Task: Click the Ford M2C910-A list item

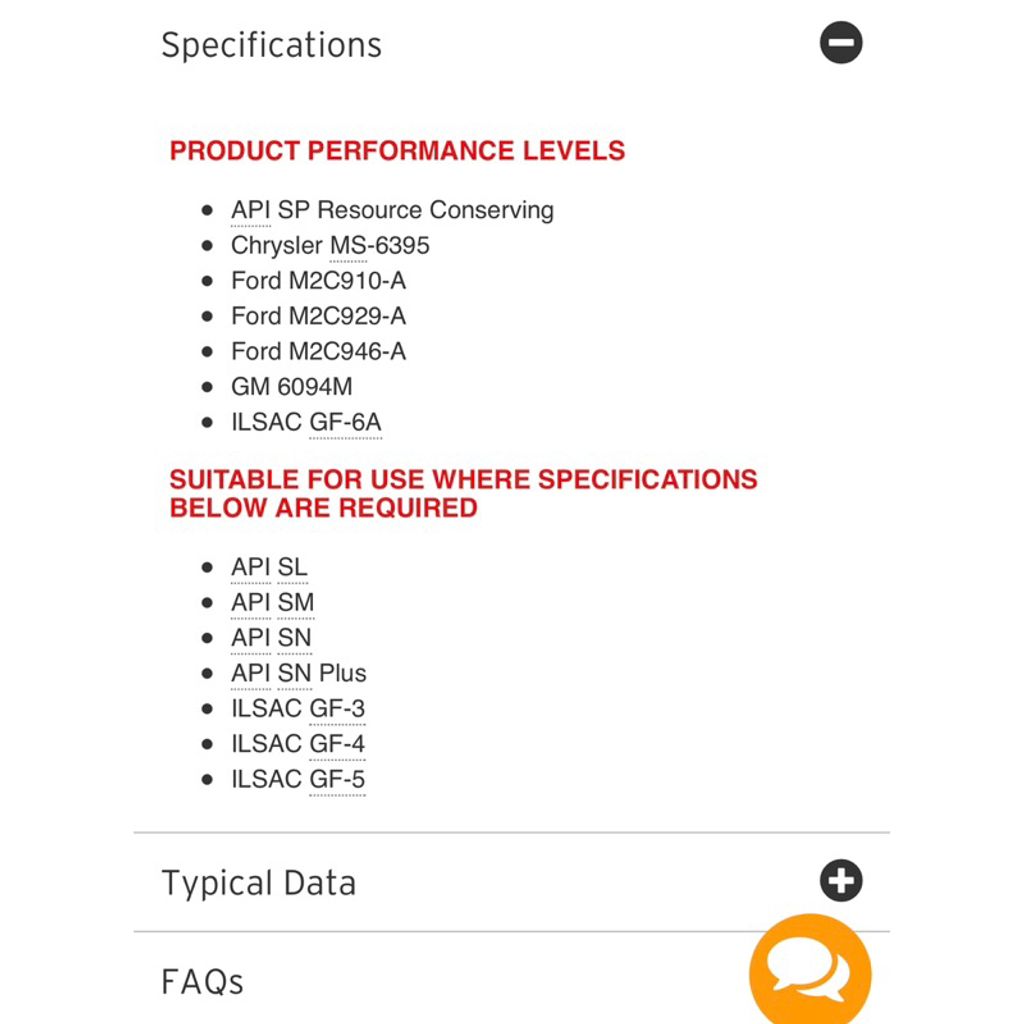Action: tap(319, 281)
